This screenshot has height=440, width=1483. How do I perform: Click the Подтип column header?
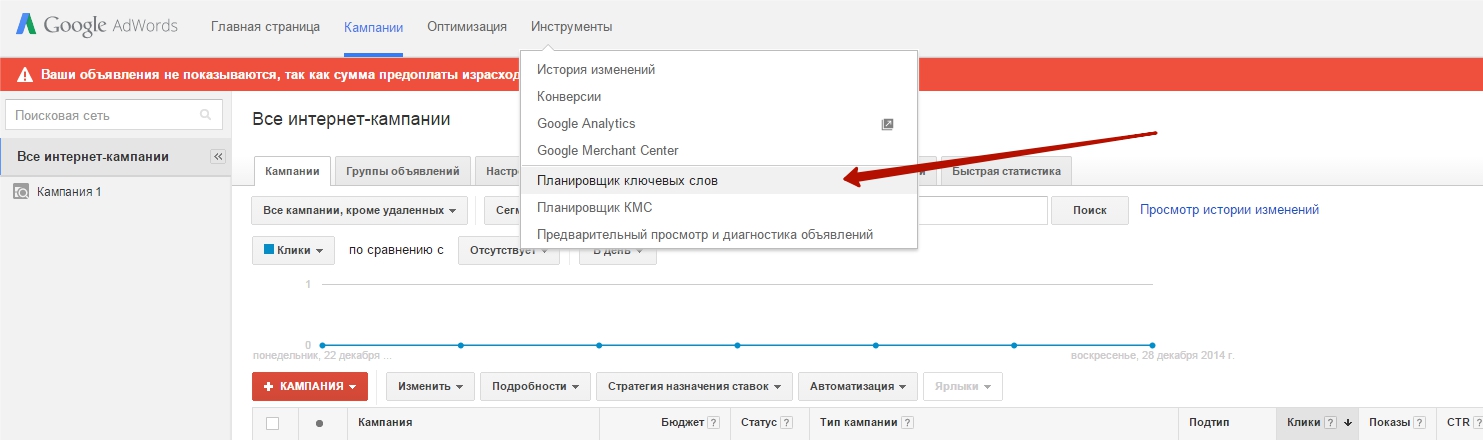[x=1209, y=423]
